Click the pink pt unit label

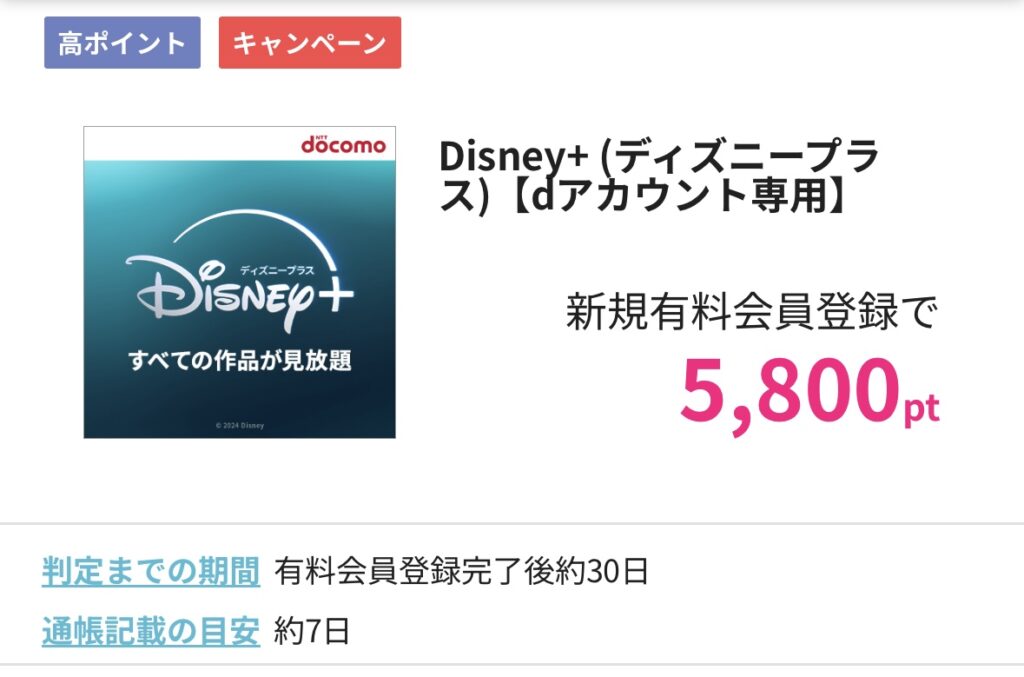click(x=921, y=409)
